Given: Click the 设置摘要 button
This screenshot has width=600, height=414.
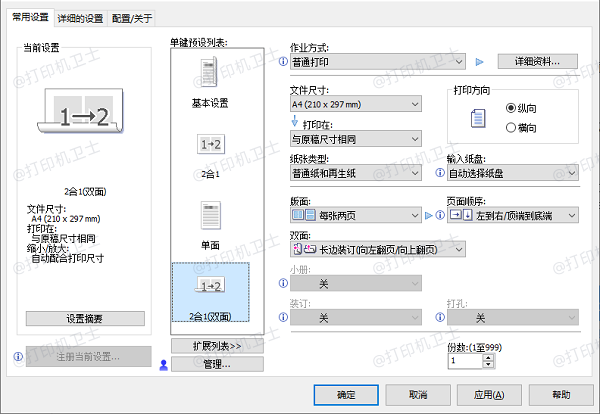Looking at the screenshot, I should click(85, 318).
